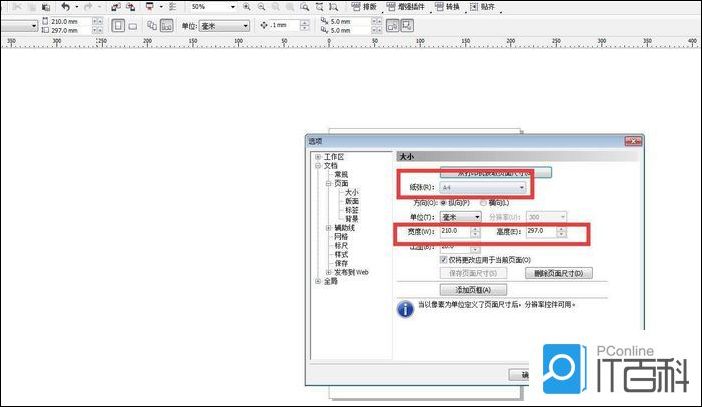702x407 pixels.
Task: Click the Import icon in toolbar
Action: (x=116, y=7)
